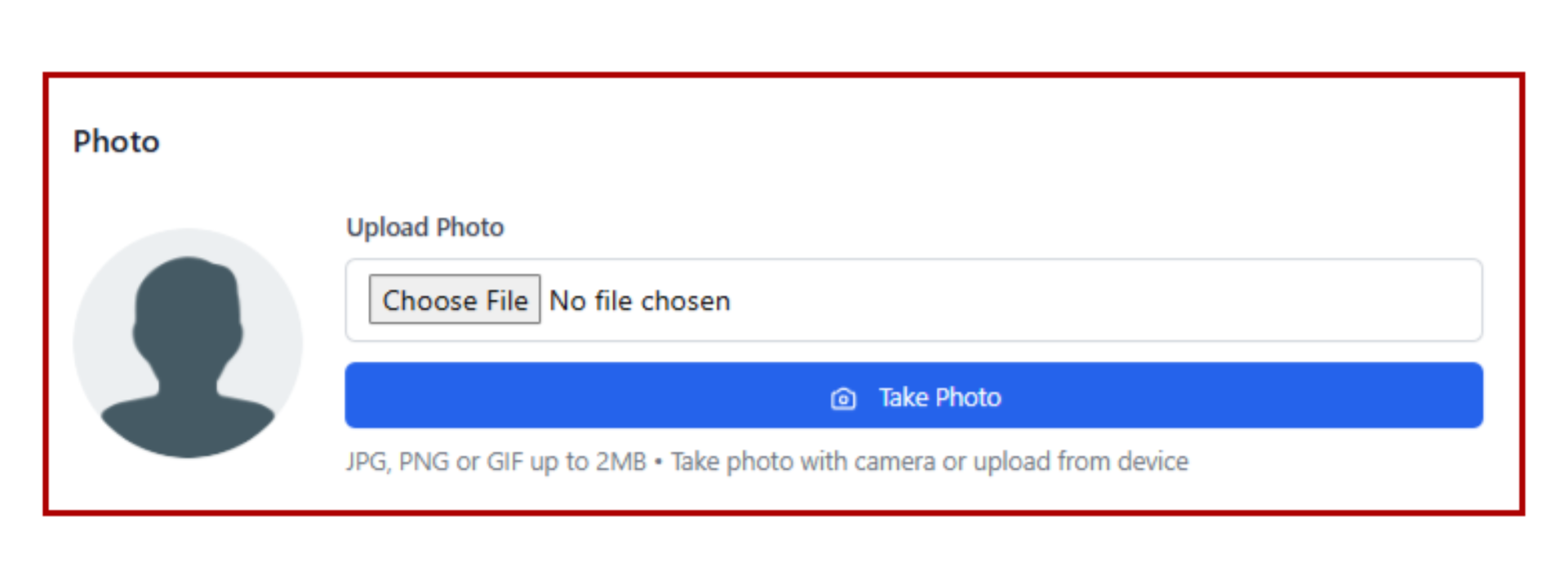Click the No file chosen text
The image size is (1568, 588).
[639, 301]
